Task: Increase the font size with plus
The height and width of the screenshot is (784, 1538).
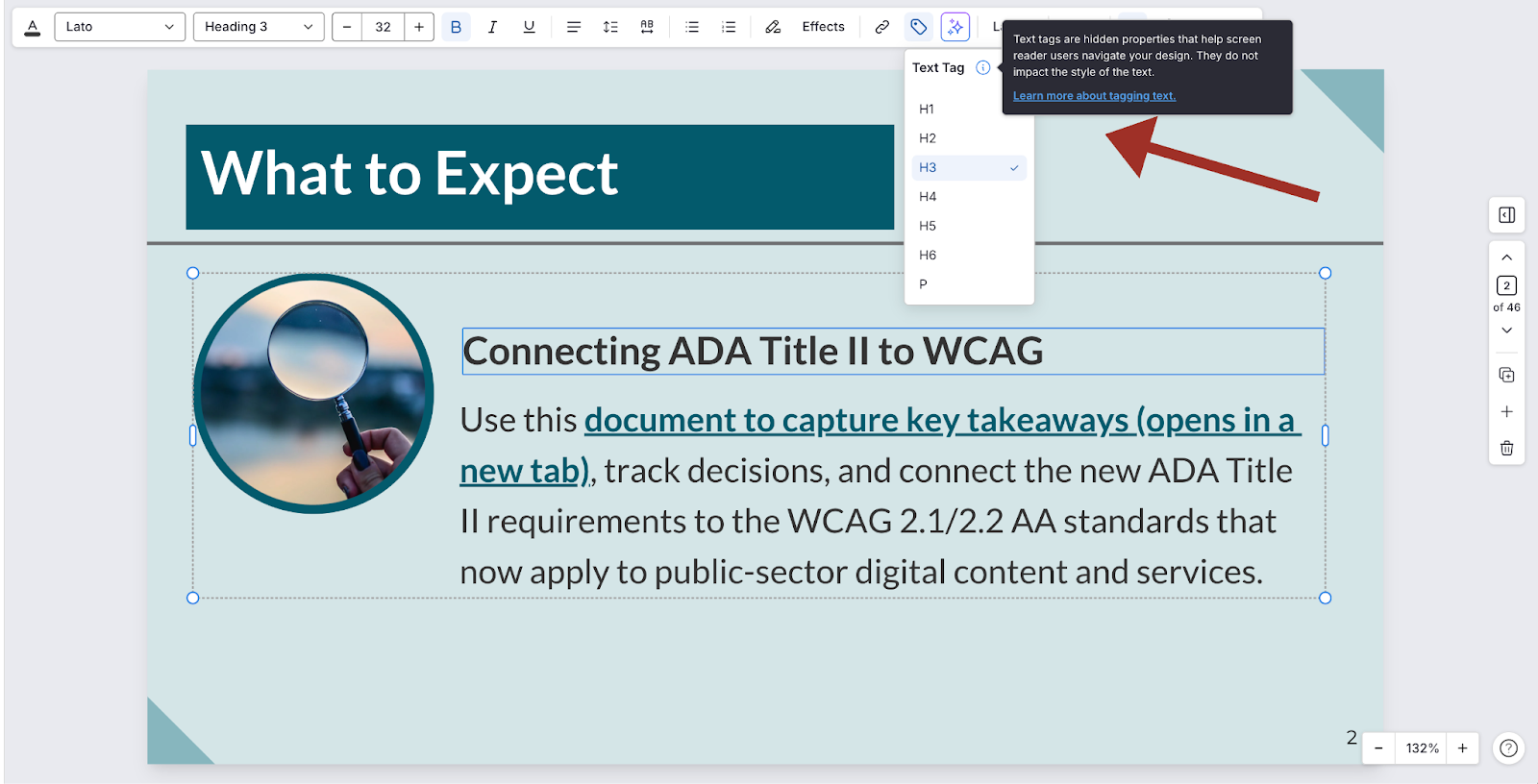Action: tap(419, 27)
